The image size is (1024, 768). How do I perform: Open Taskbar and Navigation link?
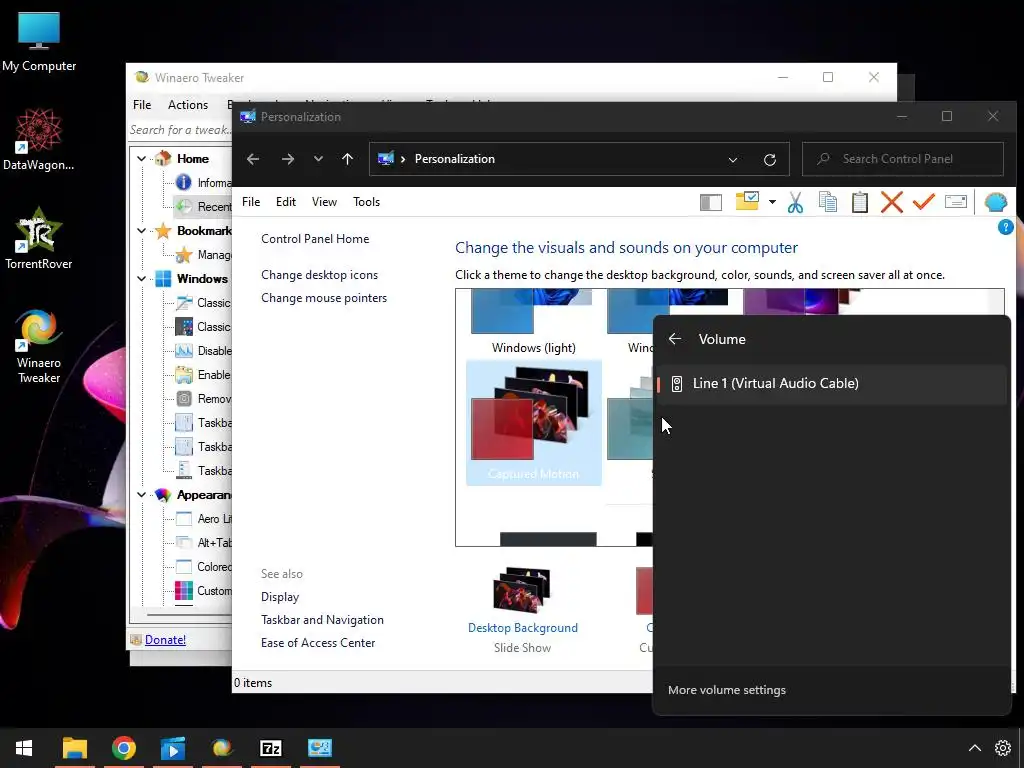[x=322, y=620]
